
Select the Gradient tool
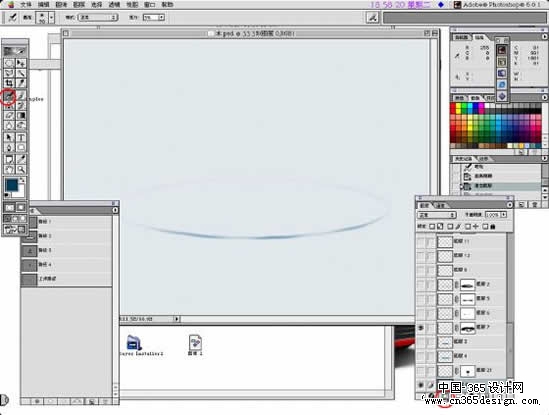tap(21, 115)
